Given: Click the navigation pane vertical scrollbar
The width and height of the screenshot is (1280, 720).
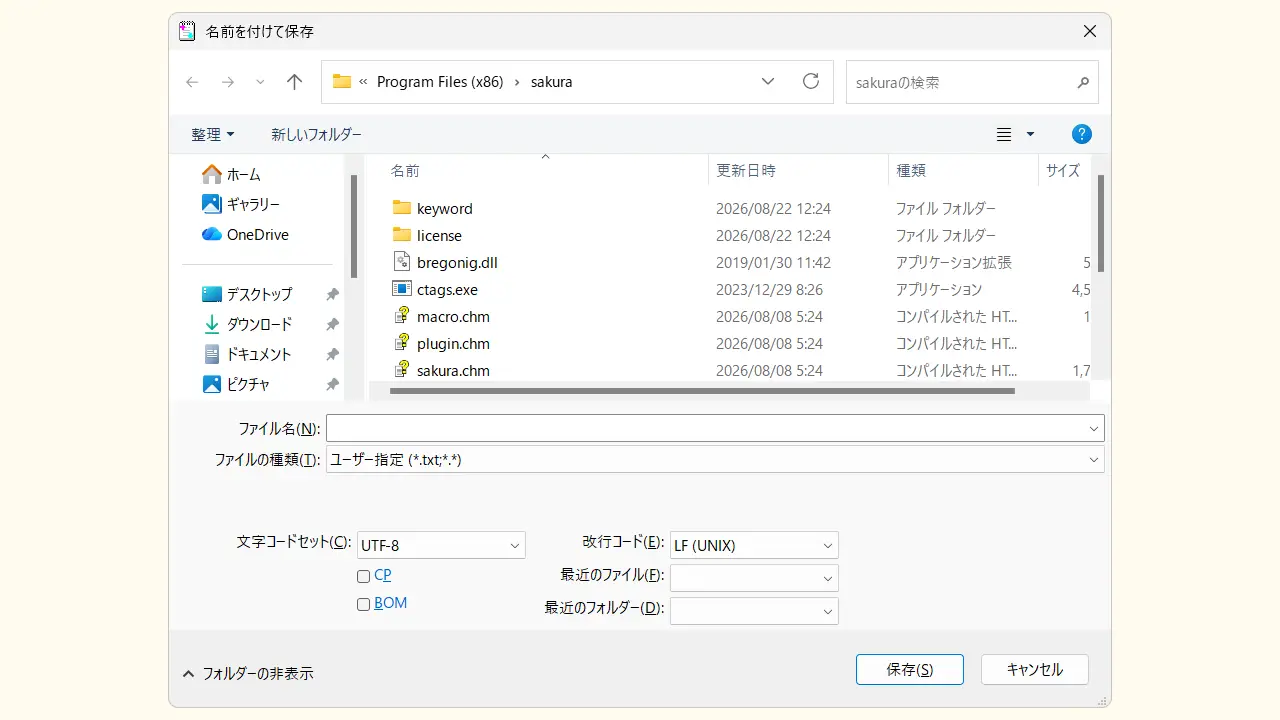Looking at the screenshot, I should pyautogui.click(x=354, y=226).
